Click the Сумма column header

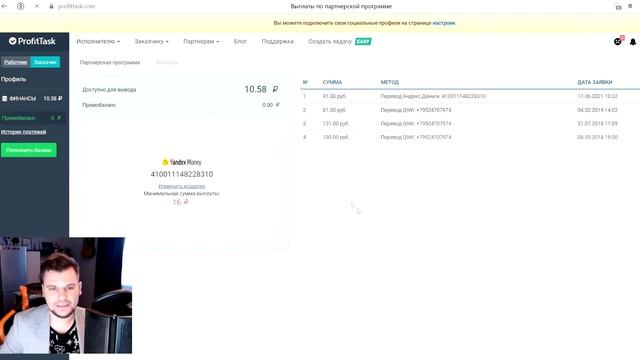coord(332,82)
